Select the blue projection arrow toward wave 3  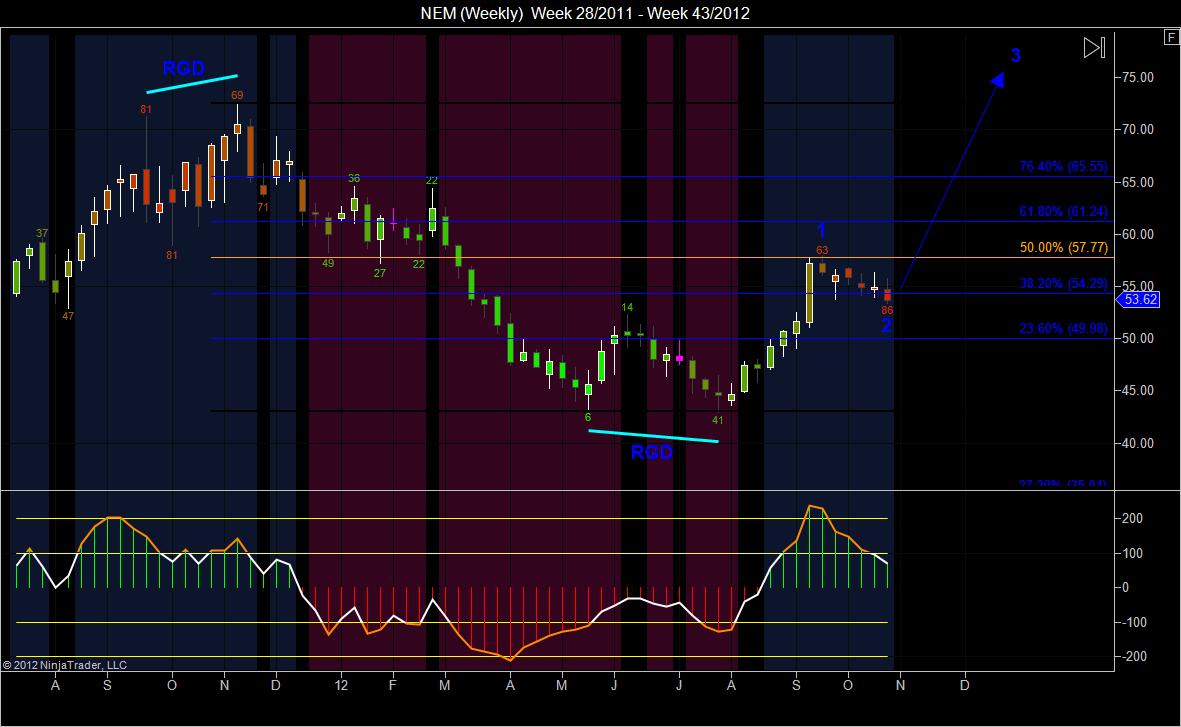(952, 181)
